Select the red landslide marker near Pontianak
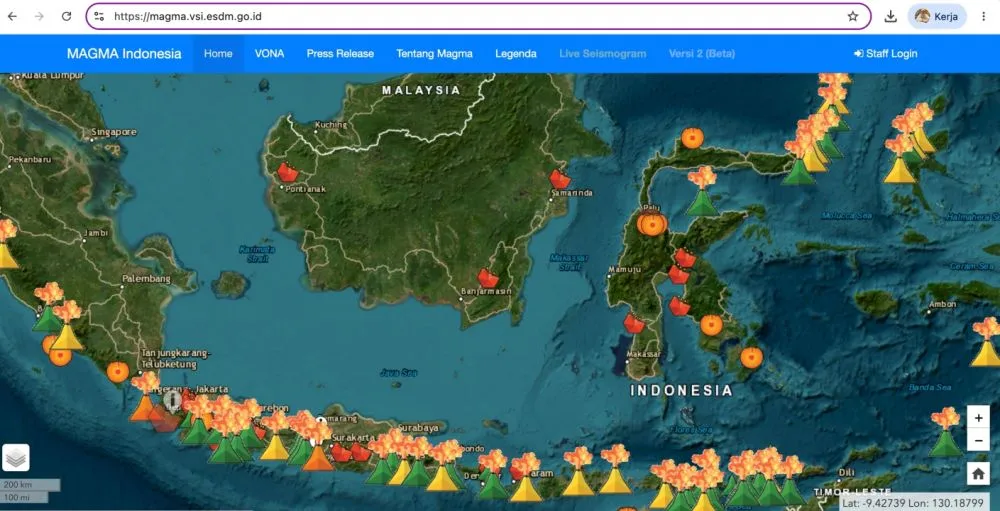This screenshot has height=511, width=1000. 288,172
